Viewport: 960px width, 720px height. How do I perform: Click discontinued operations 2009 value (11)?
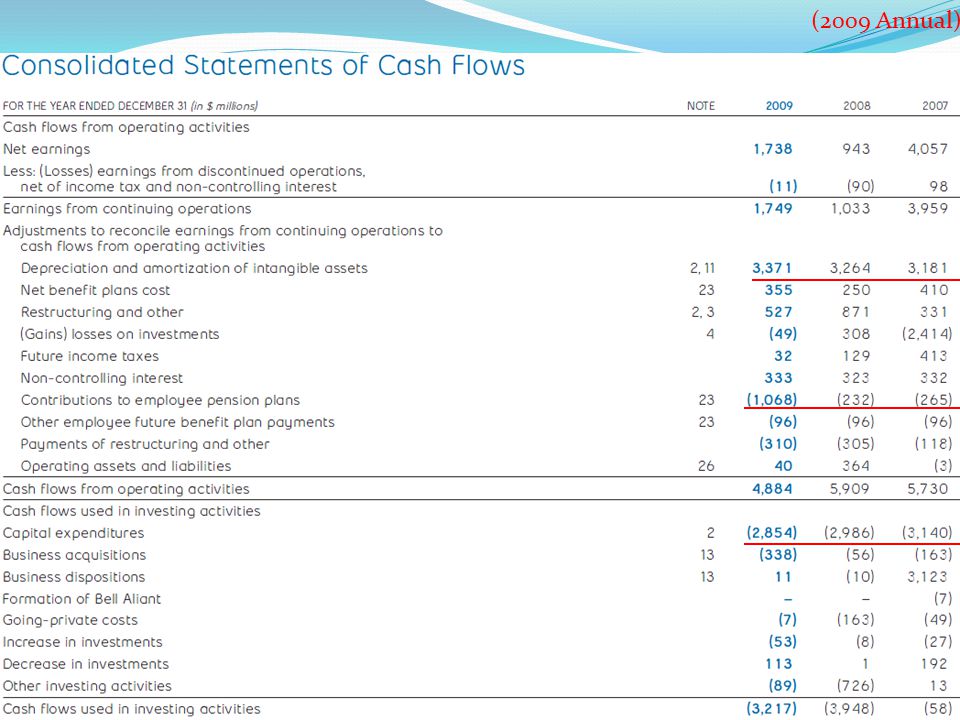click(783, 186)
